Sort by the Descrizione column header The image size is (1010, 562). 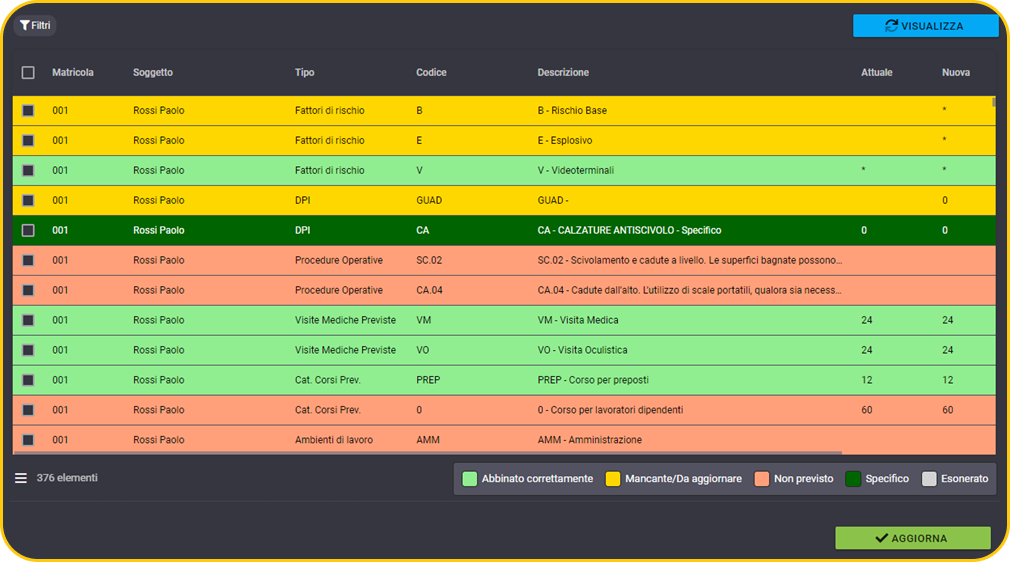[563, 72]
